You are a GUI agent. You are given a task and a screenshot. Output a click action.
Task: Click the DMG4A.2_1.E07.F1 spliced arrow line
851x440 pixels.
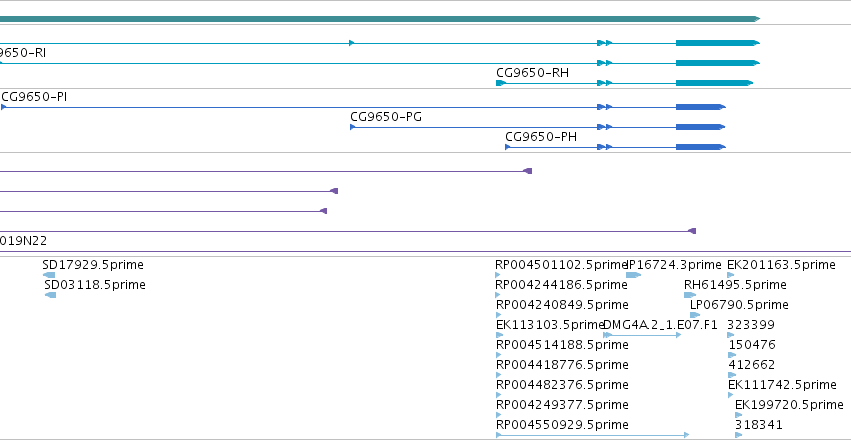(642, 335)
